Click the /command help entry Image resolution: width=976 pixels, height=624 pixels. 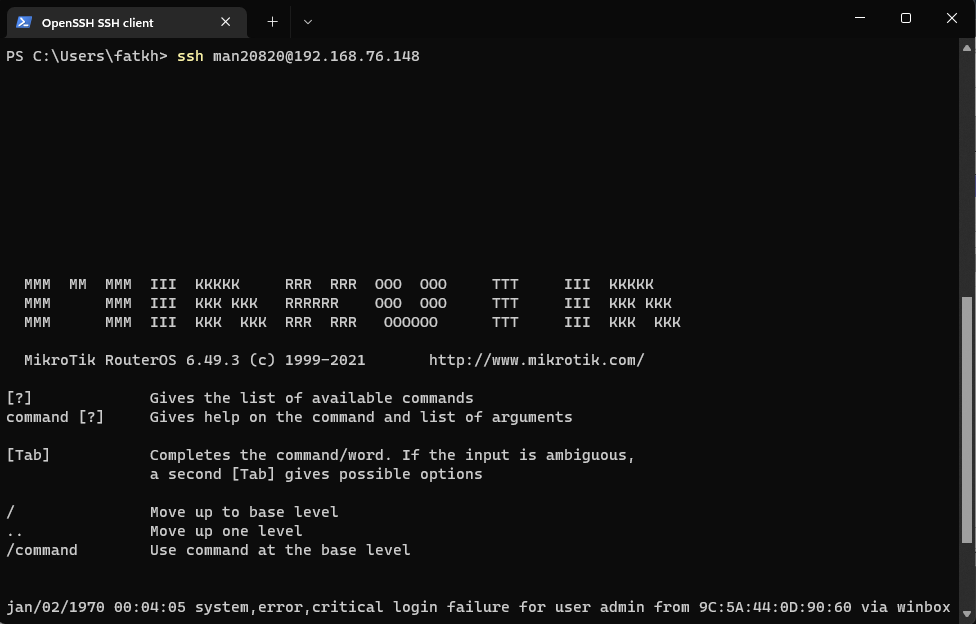(x=42, y=550)
